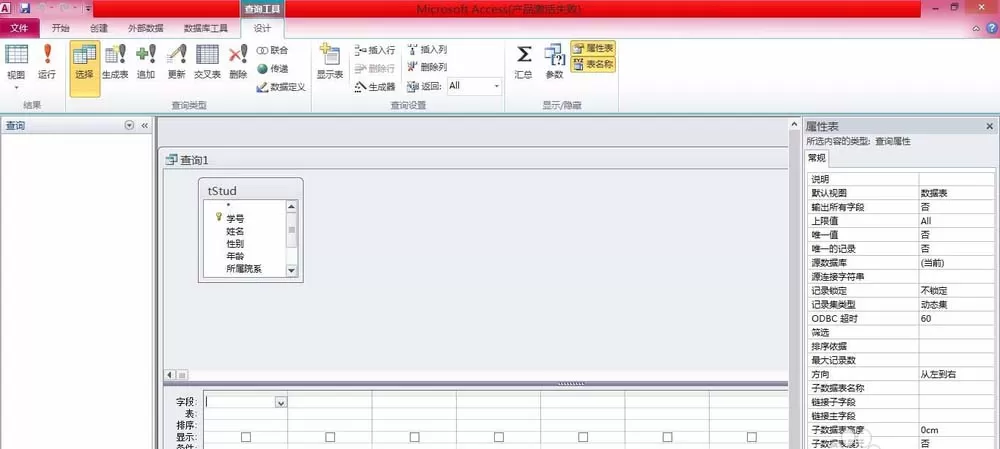Toggle the 属性表 property sheet button

593,48
